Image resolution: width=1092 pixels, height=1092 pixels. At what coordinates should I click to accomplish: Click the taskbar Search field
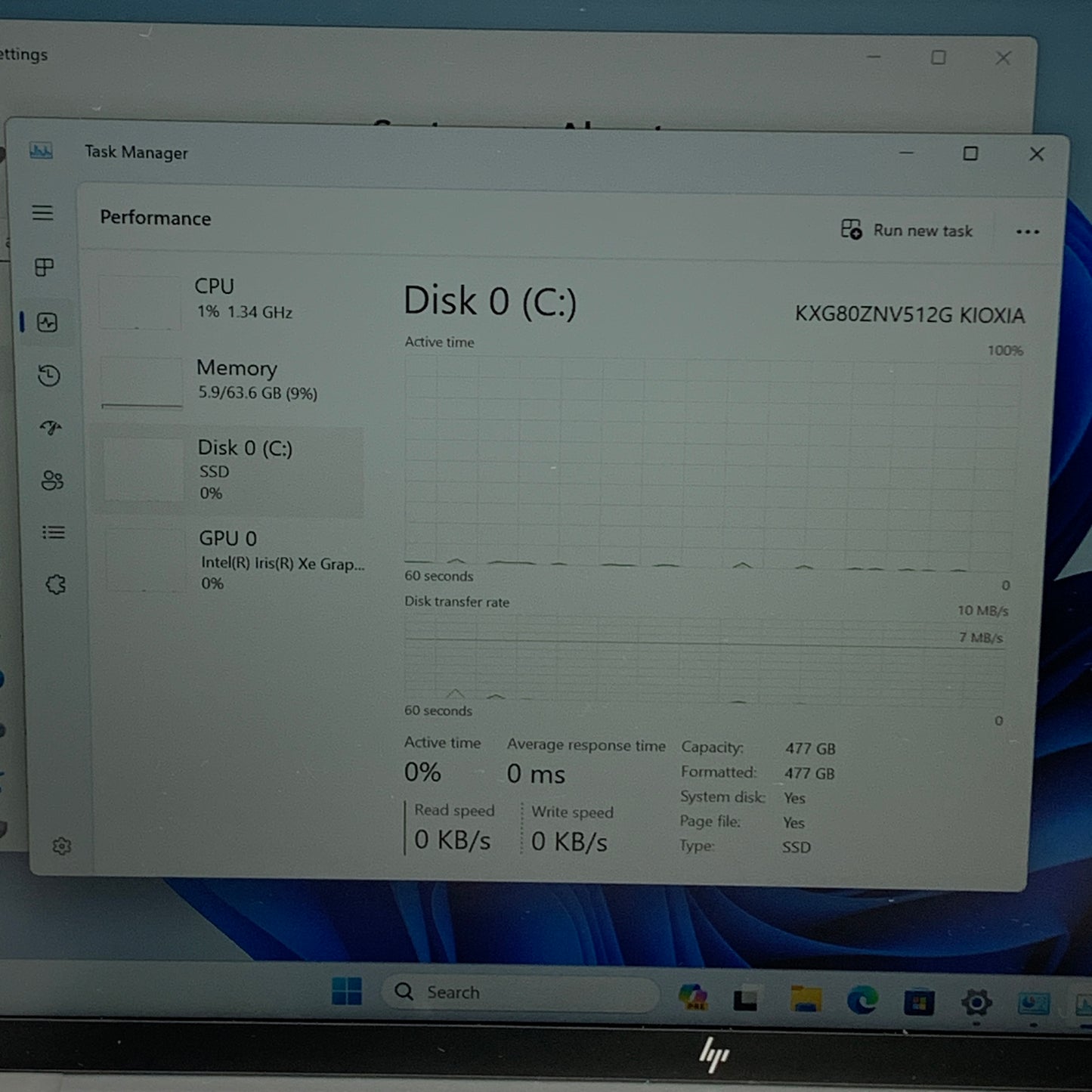click(521, 991)
